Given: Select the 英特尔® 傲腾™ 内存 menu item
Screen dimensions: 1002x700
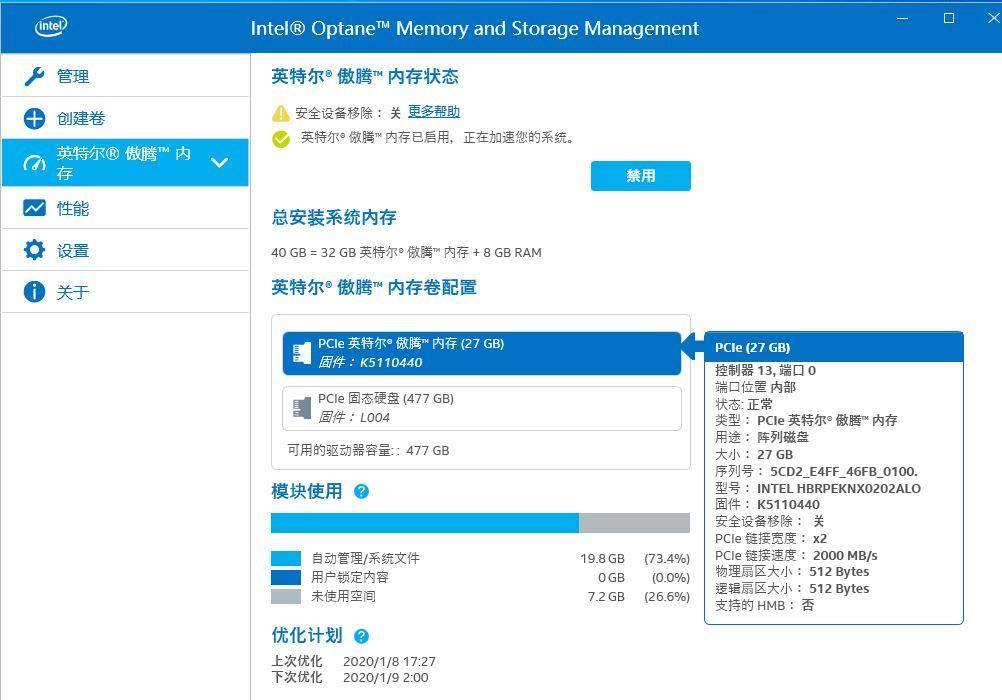Looking at the screenshot, I should 125,162.
